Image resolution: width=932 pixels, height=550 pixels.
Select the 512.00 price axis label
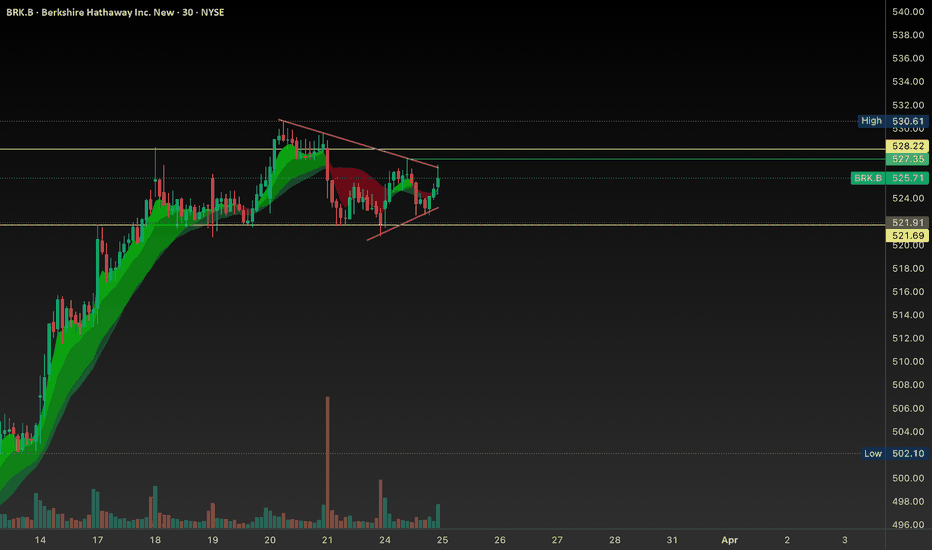point(908,338)
